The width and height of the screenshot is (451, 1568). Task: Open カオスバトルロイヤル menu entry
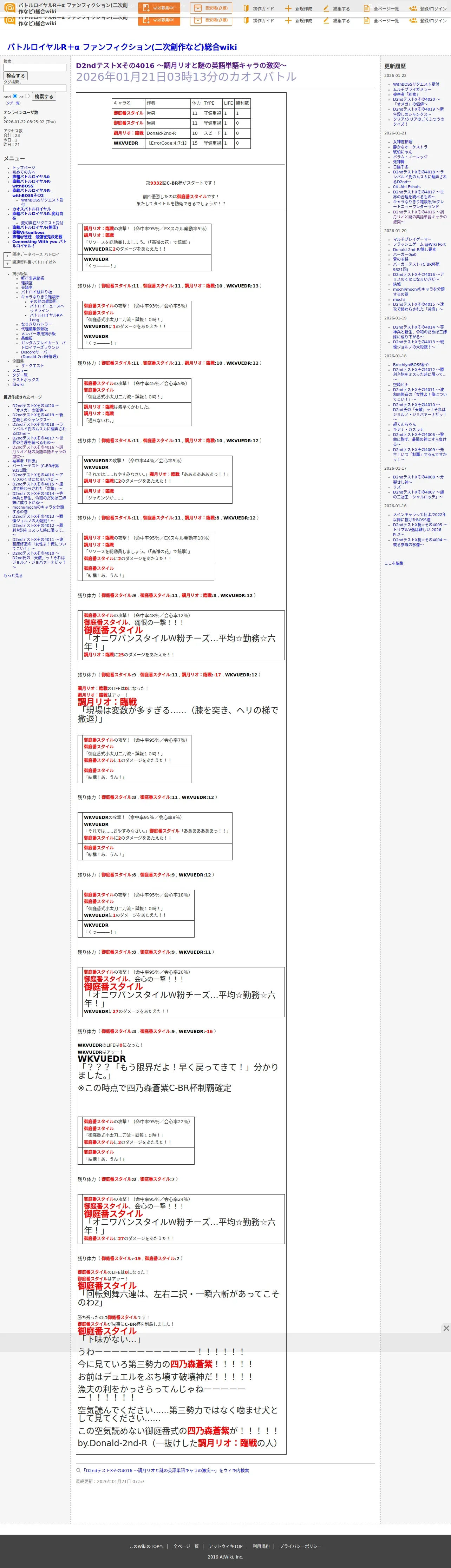pos(32,209)
